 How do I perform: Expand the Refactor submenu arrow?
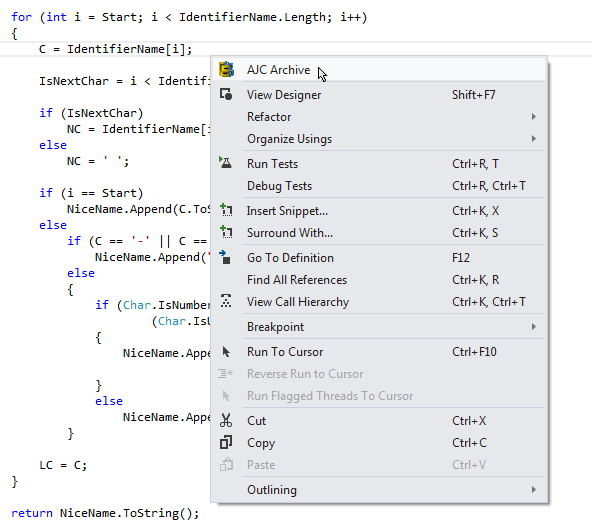(x=533, y=117)
